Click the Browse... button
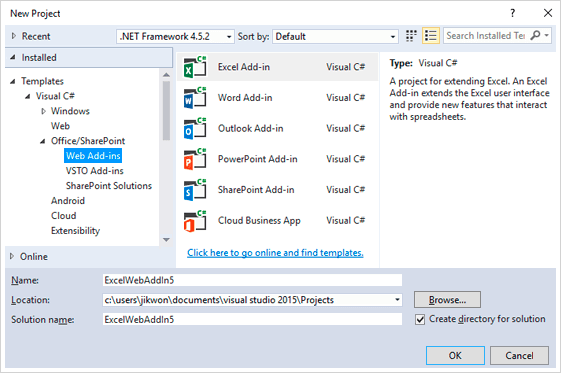This screenshot has width=561, height=373. [447, 300]
